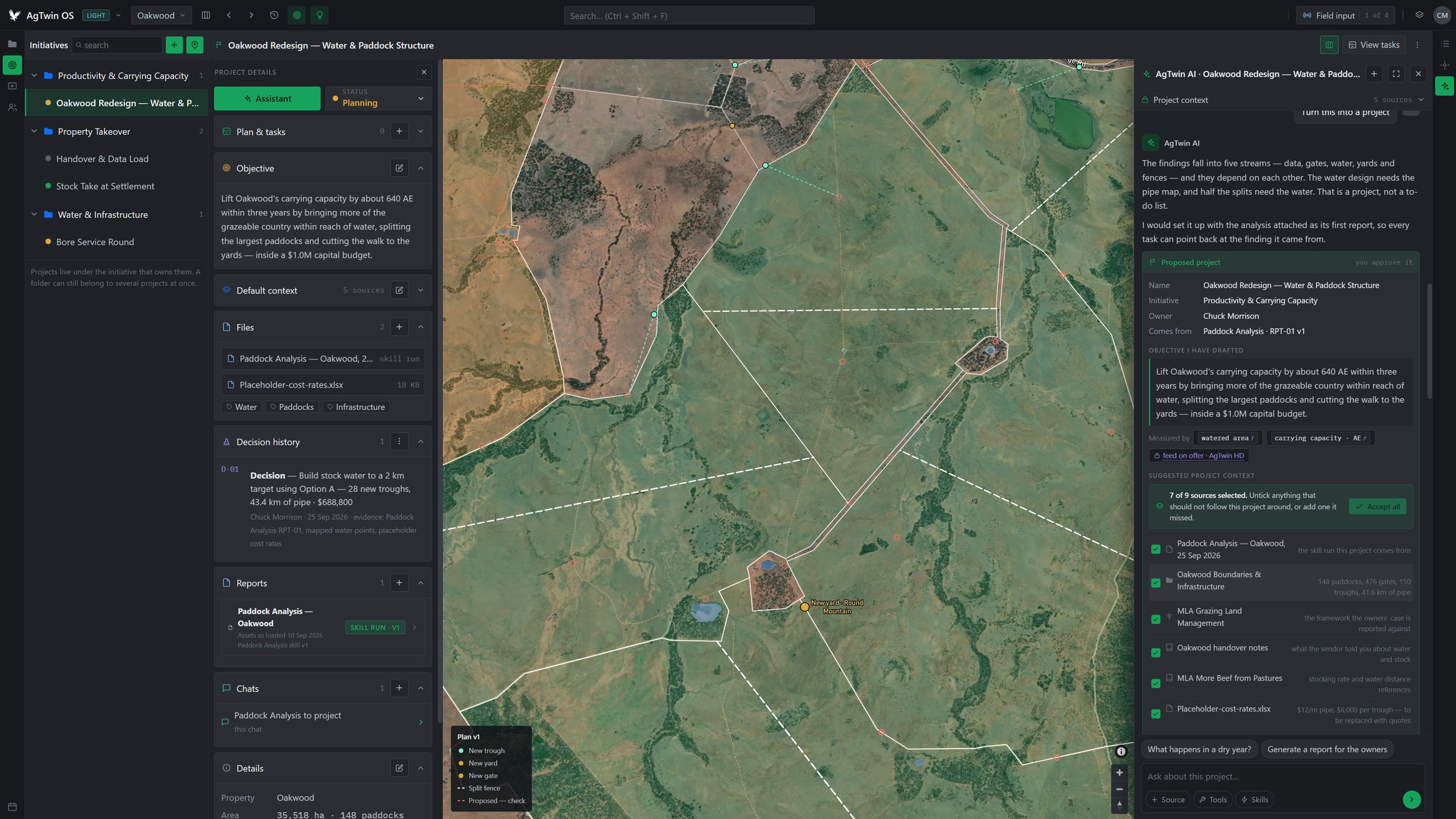Viewport: 1456px width, 819px height.
Task: Open Decision history three-dot menu
Action: tap(399, 442)
